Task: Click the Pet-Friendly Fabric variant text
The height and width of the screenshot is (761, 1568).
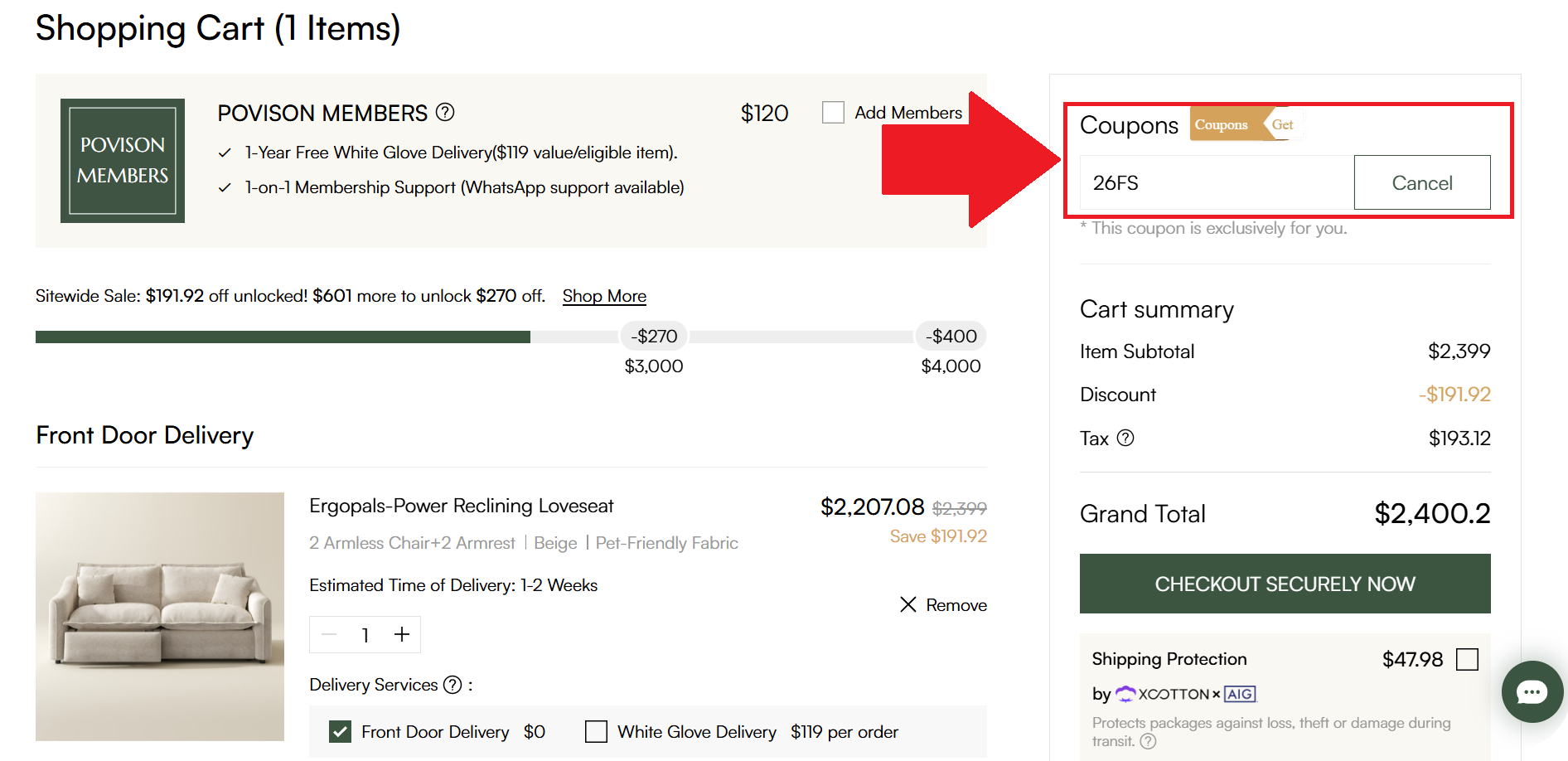Action: (x=667, y=543)
